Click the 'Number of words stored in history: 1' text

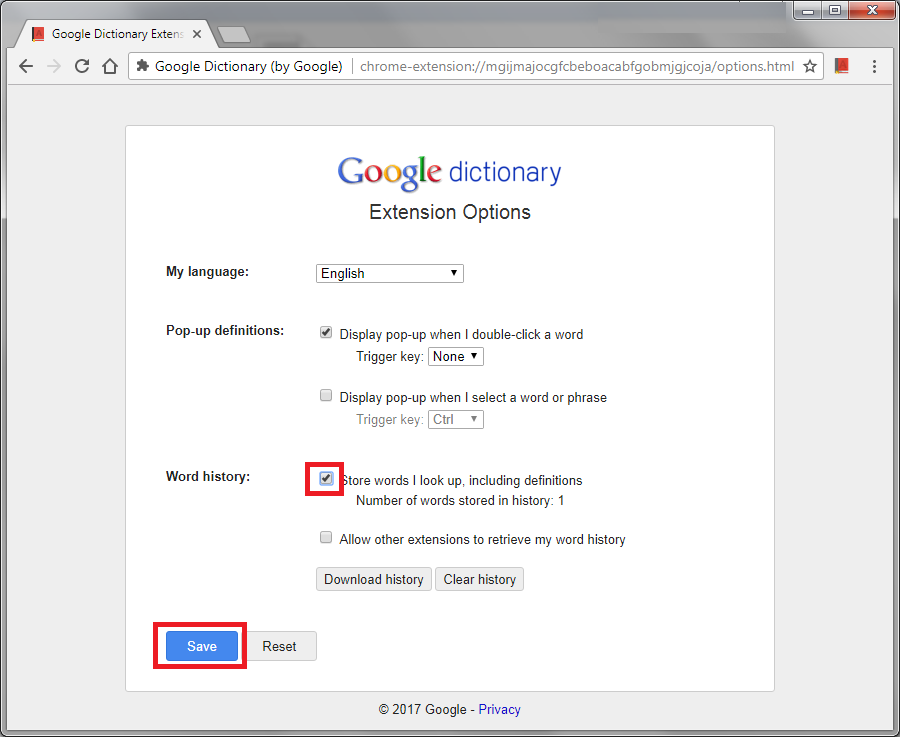pos(460,501)
